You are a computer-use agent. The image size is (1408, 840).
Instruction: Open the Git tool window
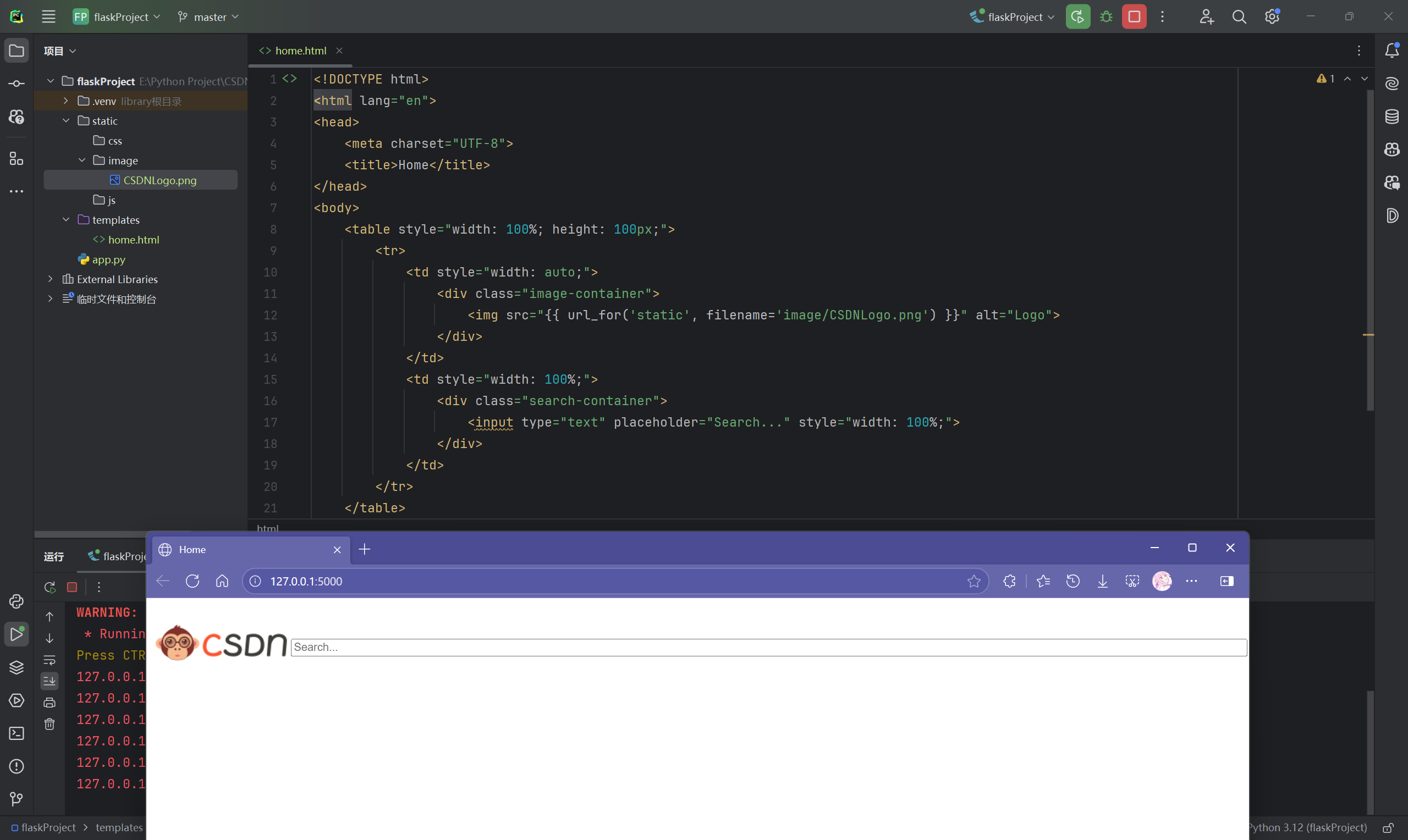pos(16,799)
